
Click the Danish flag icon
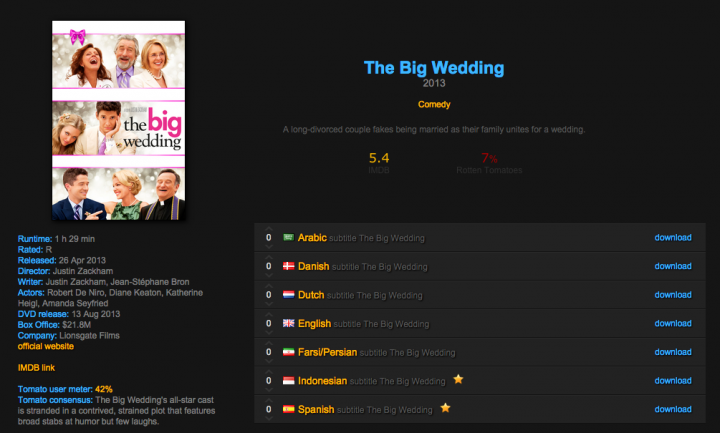pos(288,266)
